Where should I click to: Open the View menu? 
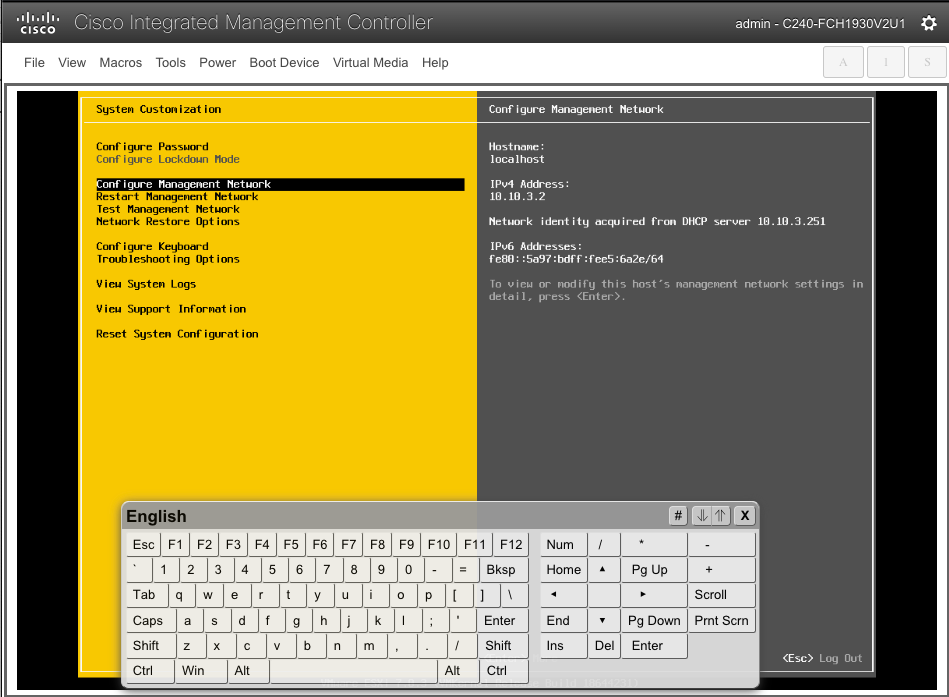click(x=72, y=62)
